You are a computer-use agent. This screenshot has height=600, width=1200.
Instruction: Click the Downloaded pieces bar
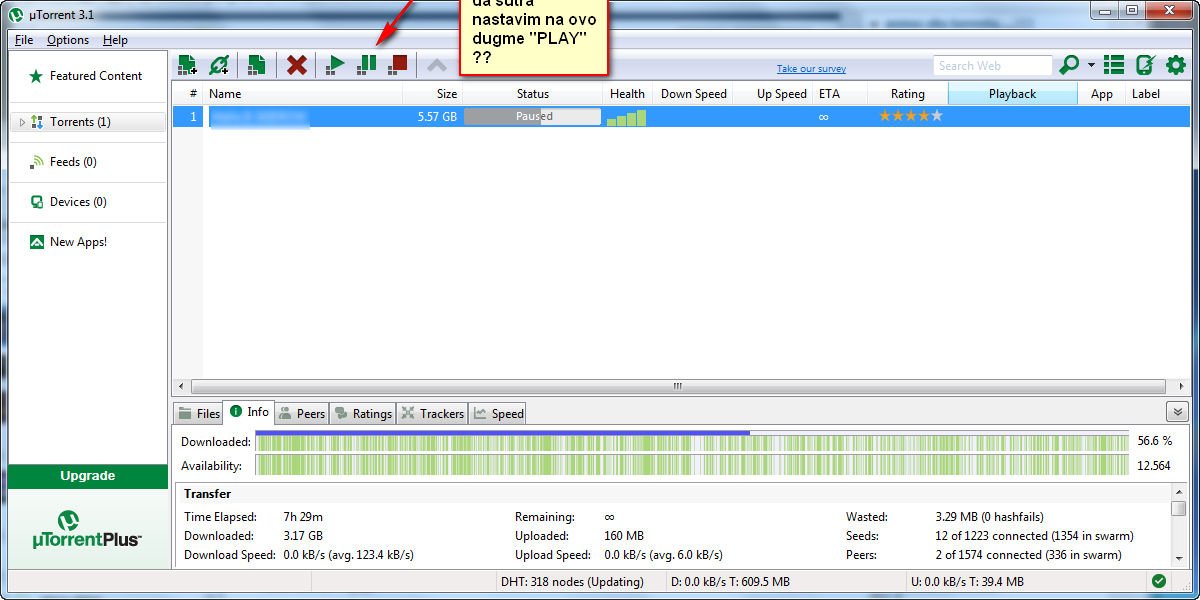692,441
